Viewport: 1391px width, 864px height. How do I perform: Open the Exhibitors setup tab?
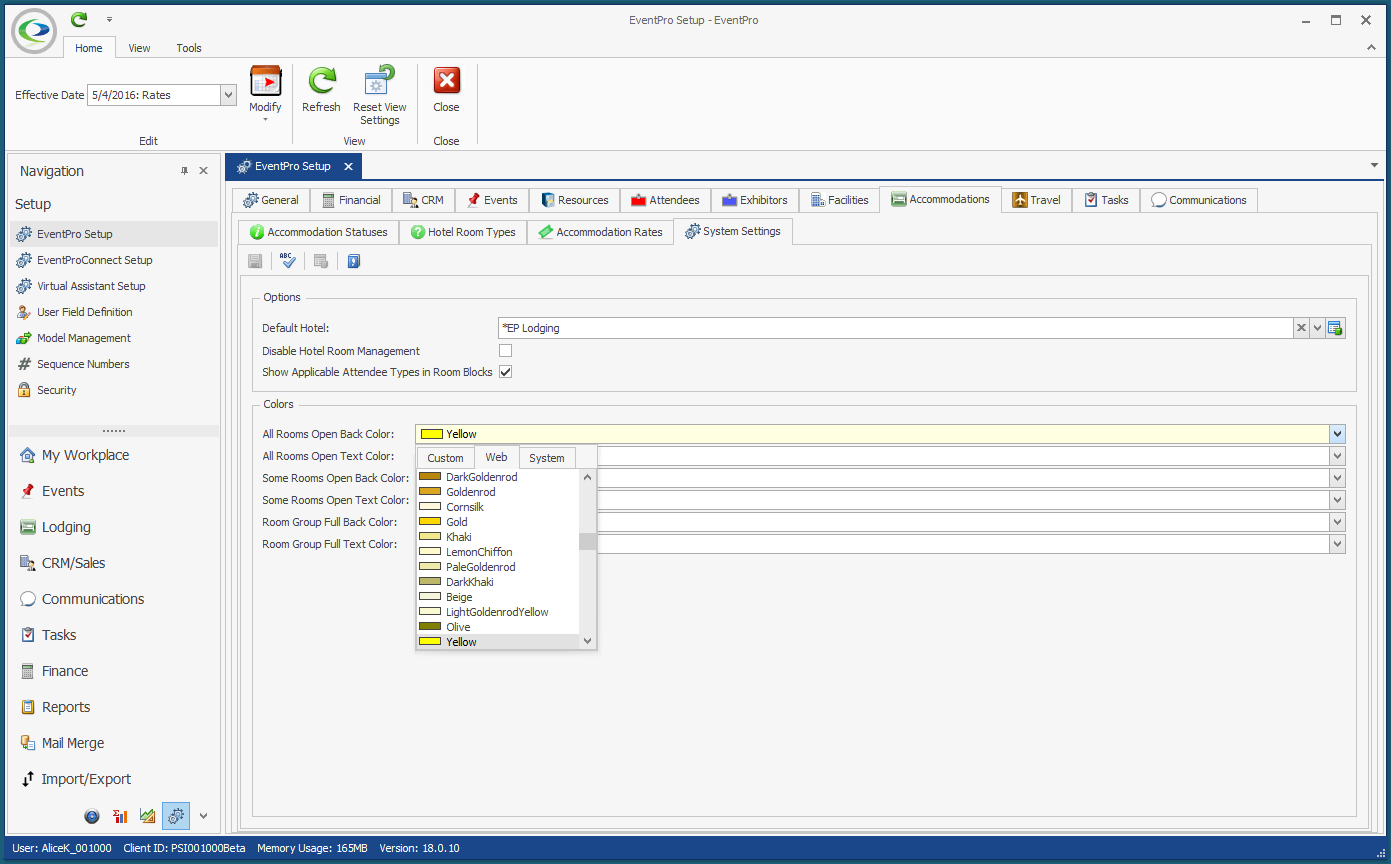pos(754,200)
